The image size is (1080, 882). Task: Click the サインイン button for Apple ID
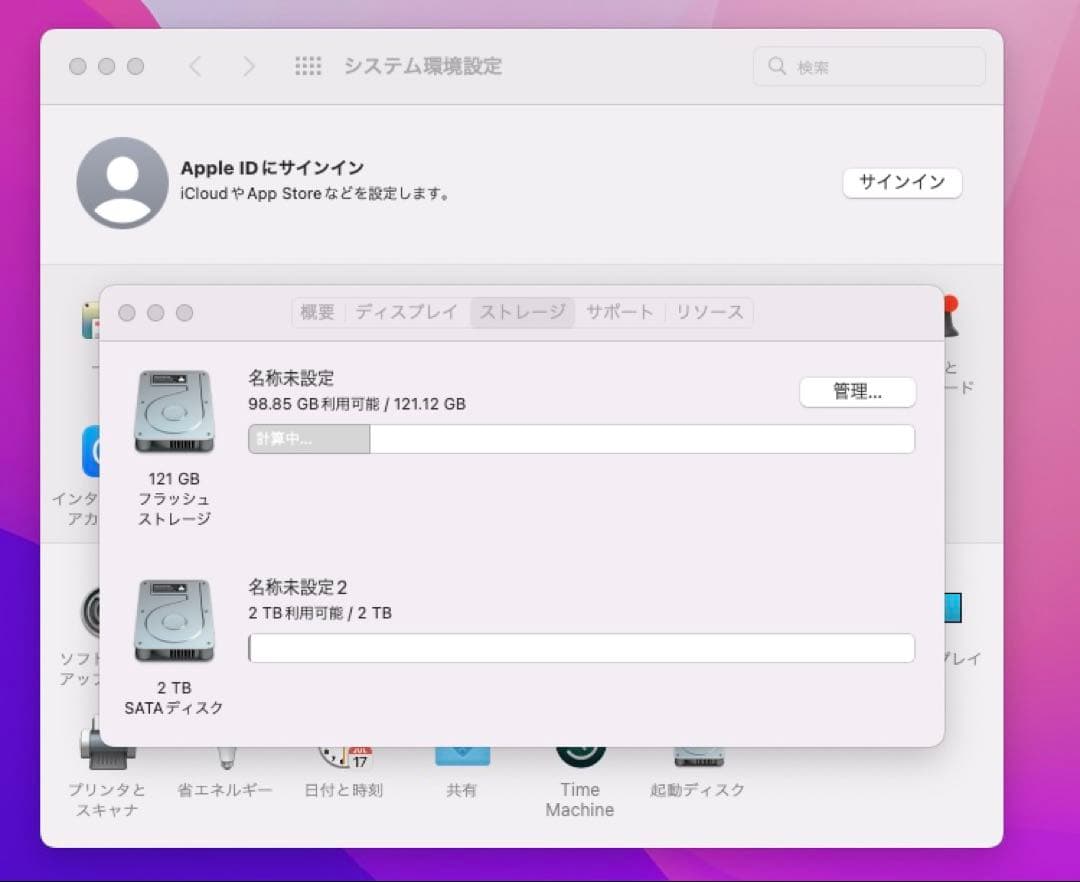[901, 183]
